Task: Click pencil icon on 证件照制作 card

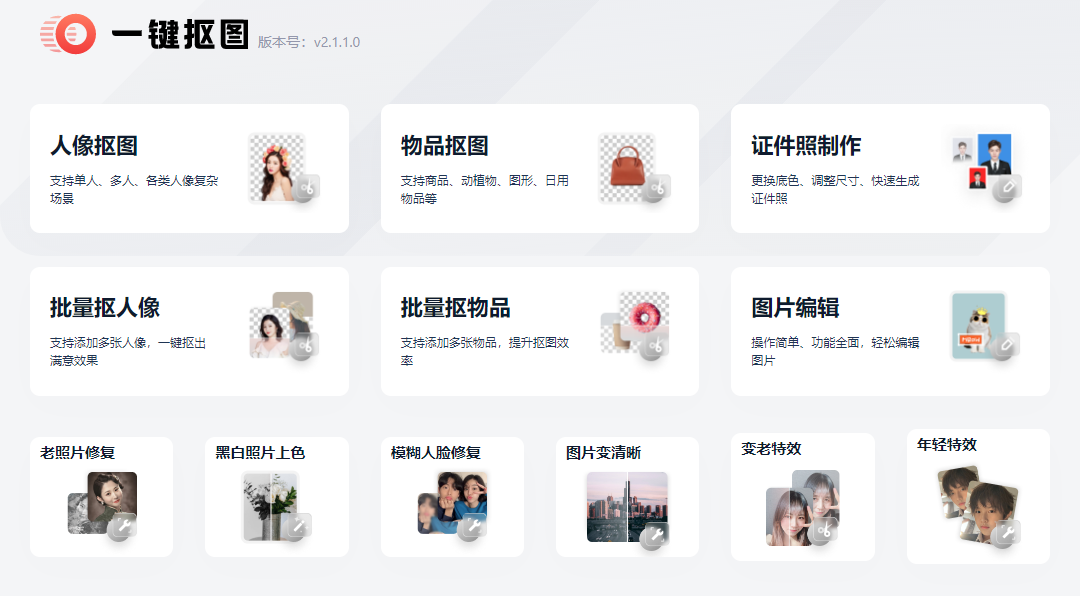Action: tap(1008, 187)
